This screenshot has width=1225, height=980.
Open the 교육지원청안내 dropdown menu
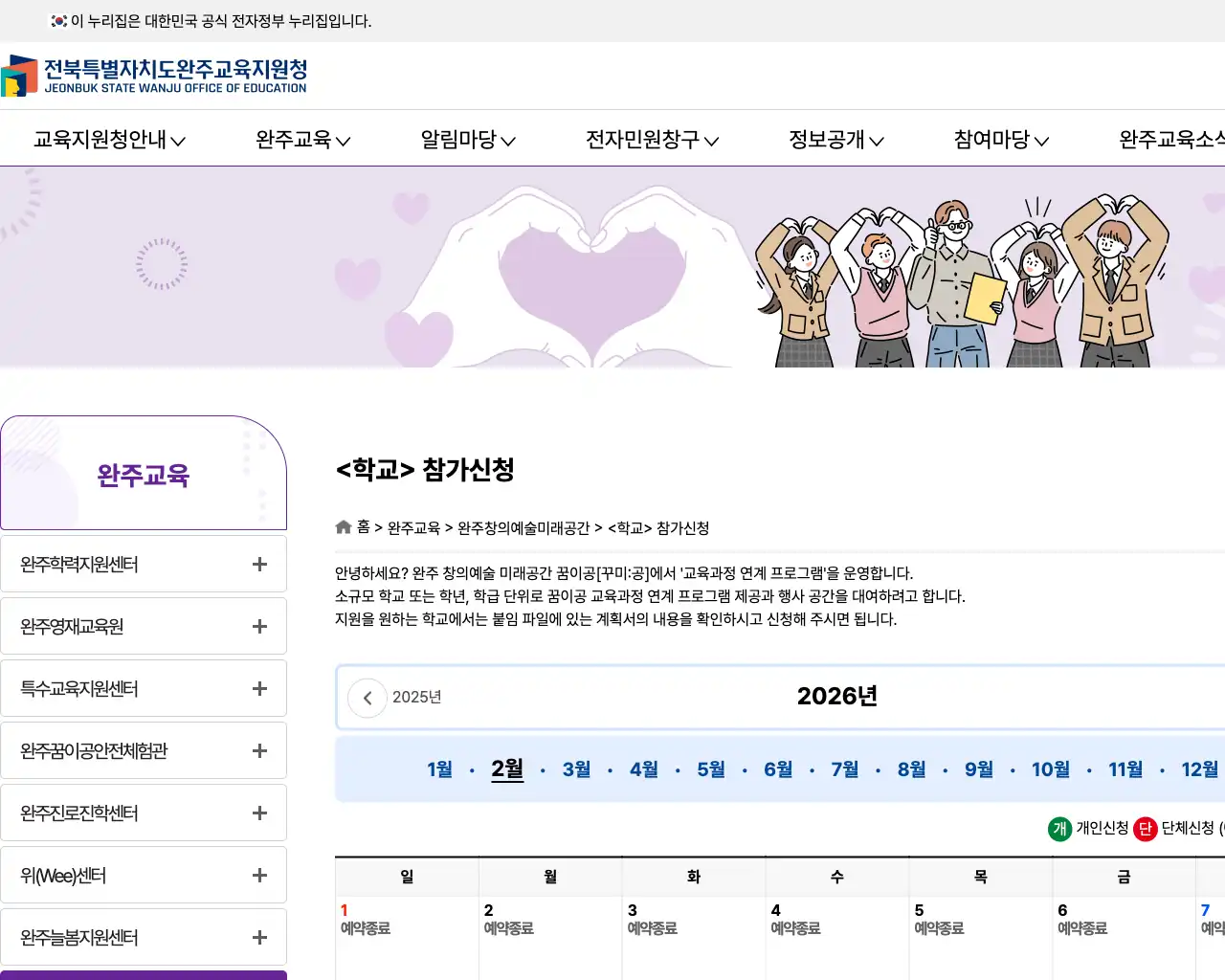click(x=108, y=139)
